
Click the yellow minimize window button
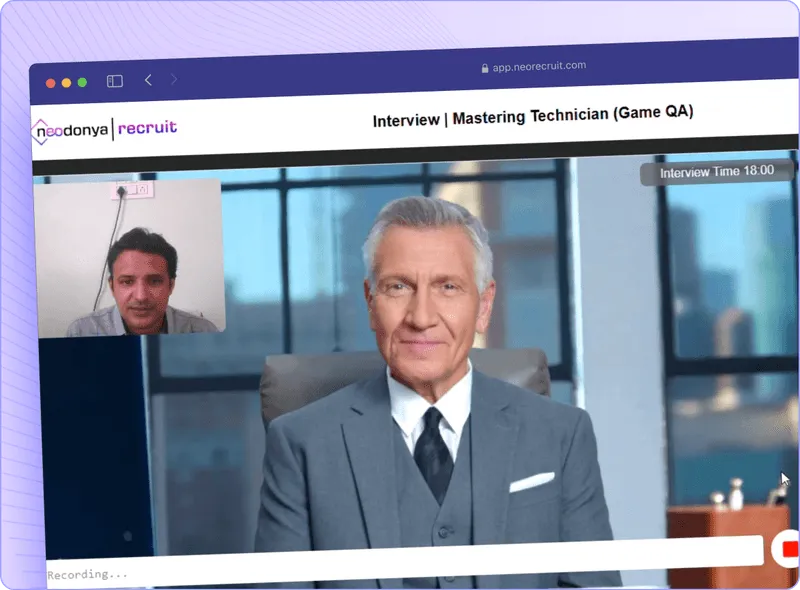point(66,83)
